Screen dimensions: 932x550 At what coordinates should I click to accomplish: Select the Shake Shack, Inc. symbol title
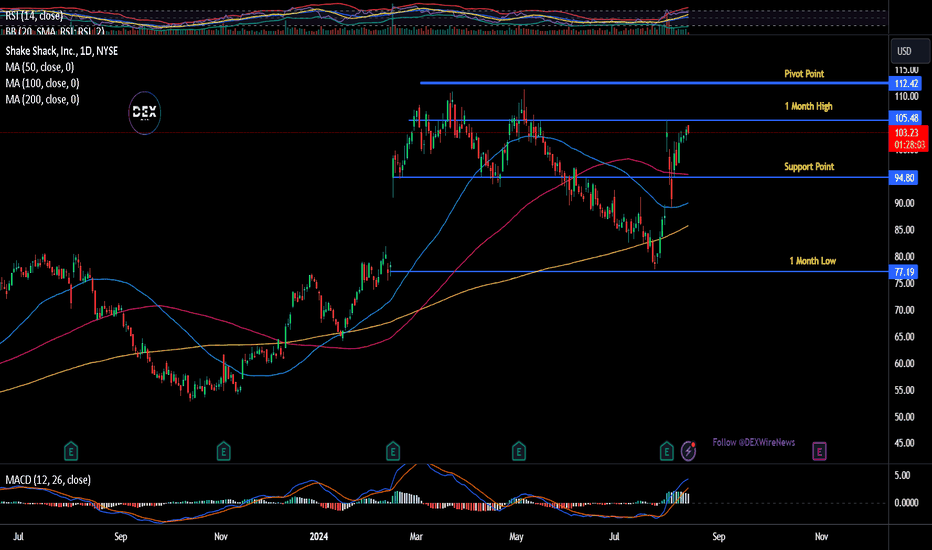(x=62, y=51)
